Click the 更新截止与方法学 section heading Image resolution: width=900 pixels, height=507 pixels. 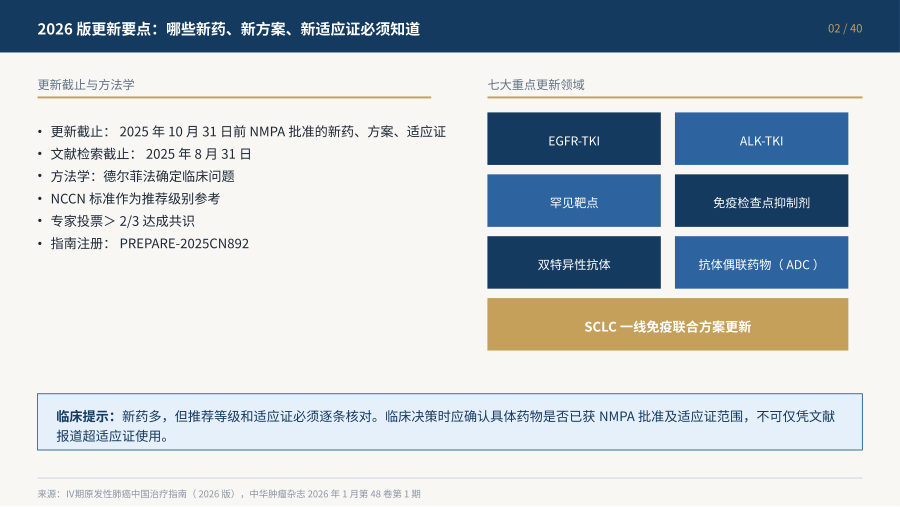click(86, 85)
